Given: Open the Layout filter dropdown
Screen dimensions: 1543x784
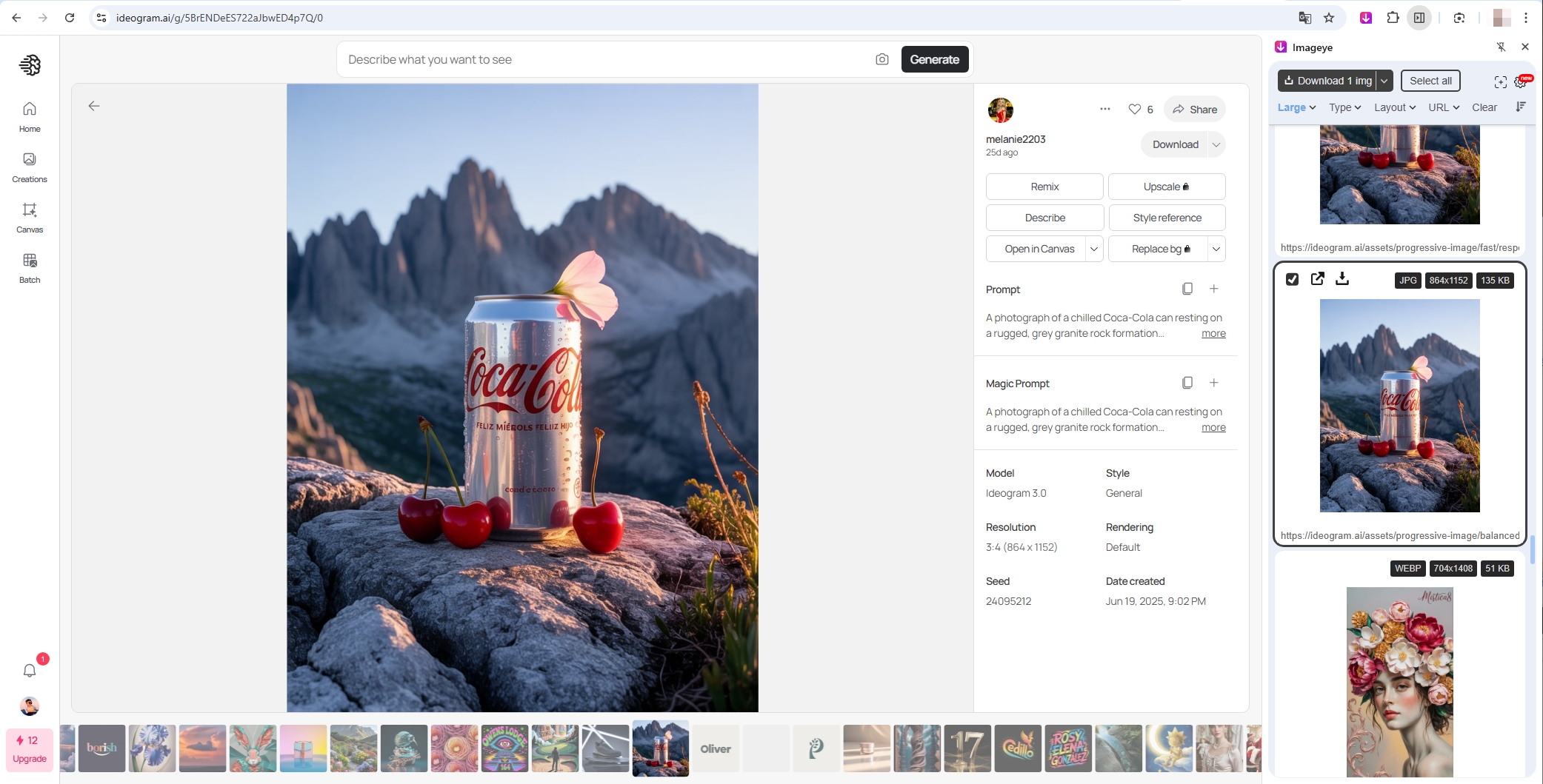Looking at the screenshot, I should point(1395,107).
